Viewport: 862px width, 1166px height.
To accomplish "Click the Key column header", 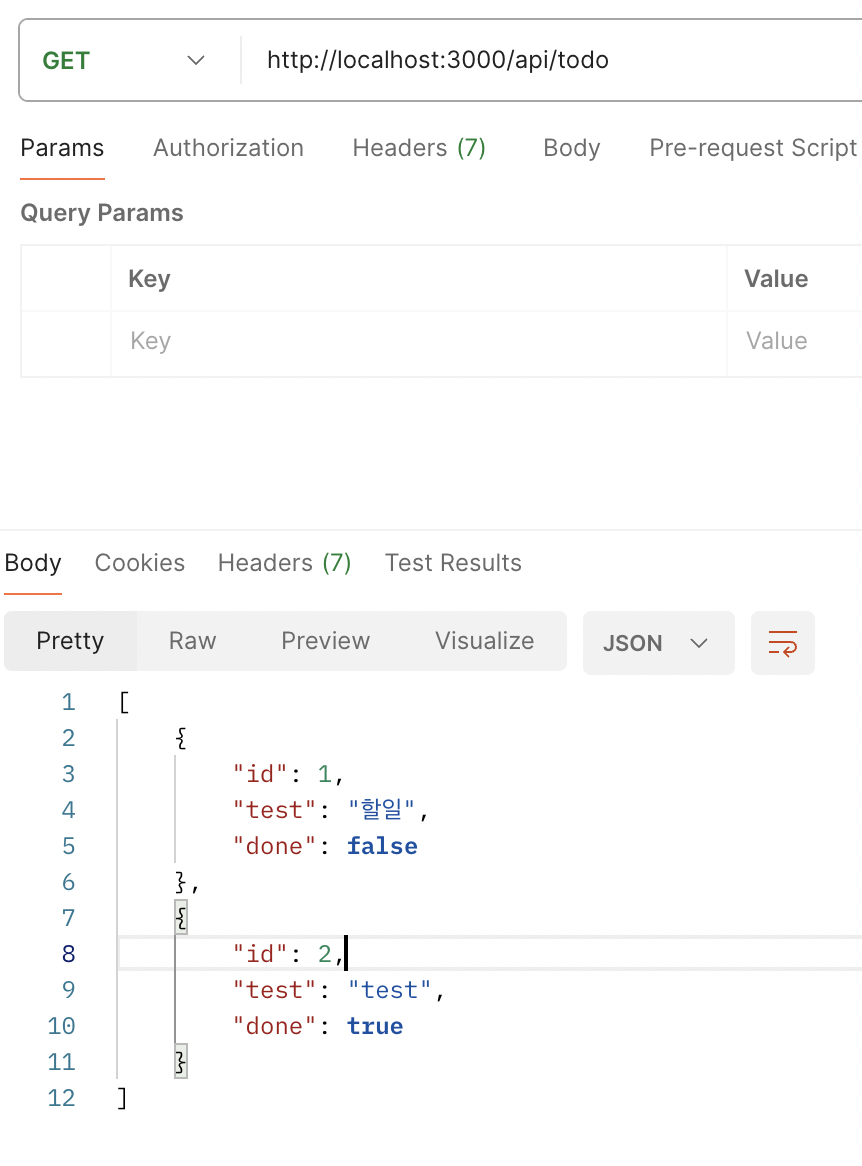I will 149,279.
